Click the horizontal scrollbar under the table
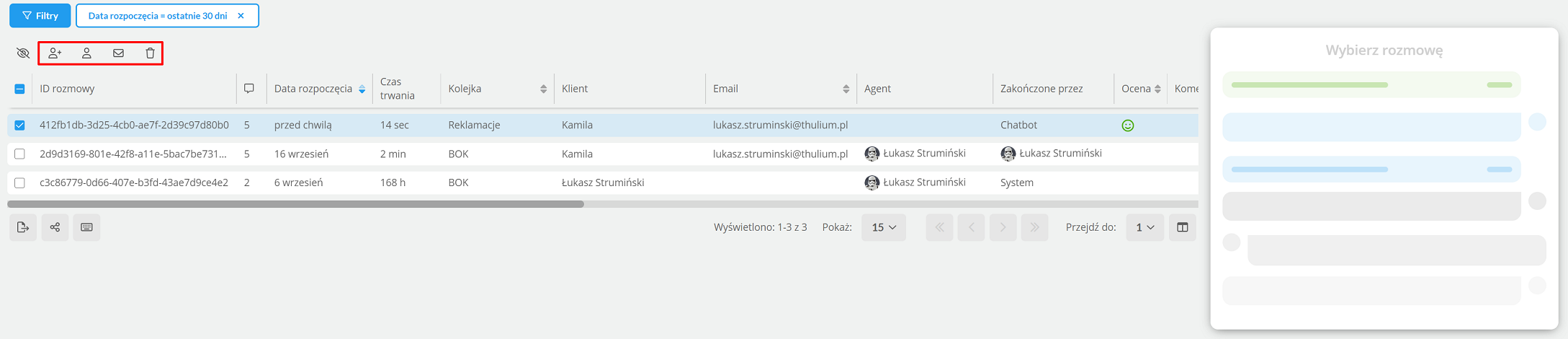The height and width of the screenshot is (339, 1568). click(x=295, y=204)
